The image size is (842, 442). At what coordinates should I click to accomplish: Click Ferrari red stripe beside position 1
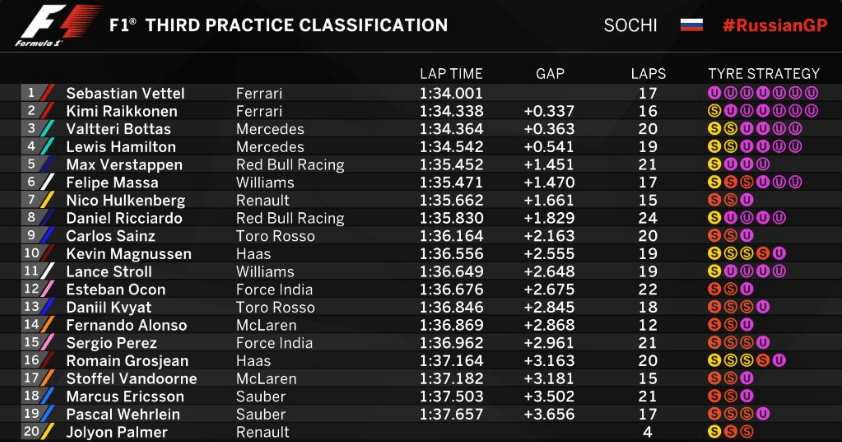(x=47, y=93)
